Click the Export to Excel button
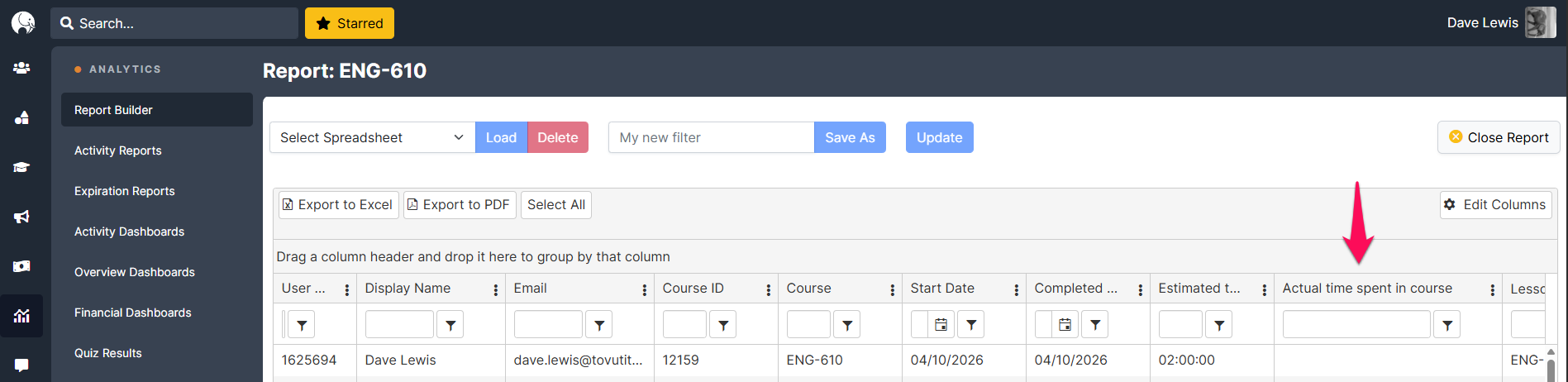The image size is (1568, 382). [x=338, y=205]
